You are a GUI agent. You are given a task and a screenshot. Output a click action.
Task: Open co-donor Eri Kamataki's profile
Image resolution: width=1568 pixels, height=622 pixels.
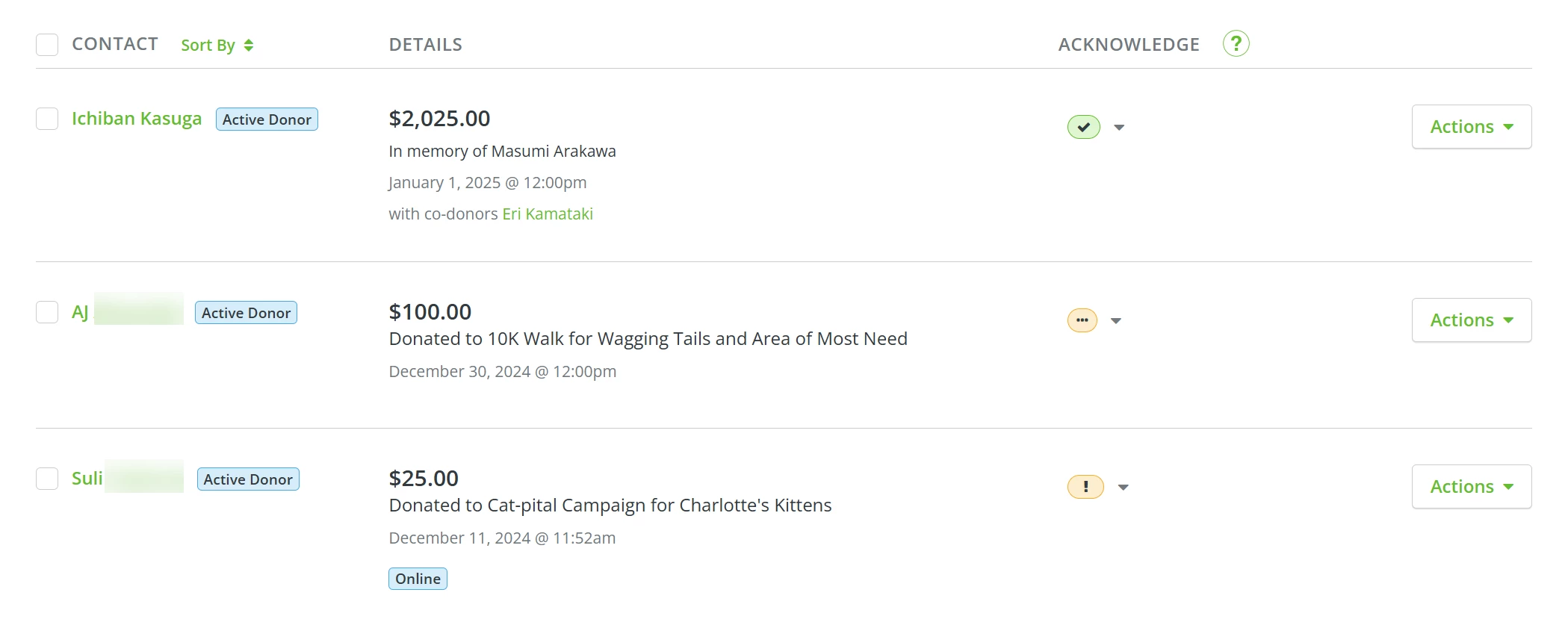(x=548, y=214)
